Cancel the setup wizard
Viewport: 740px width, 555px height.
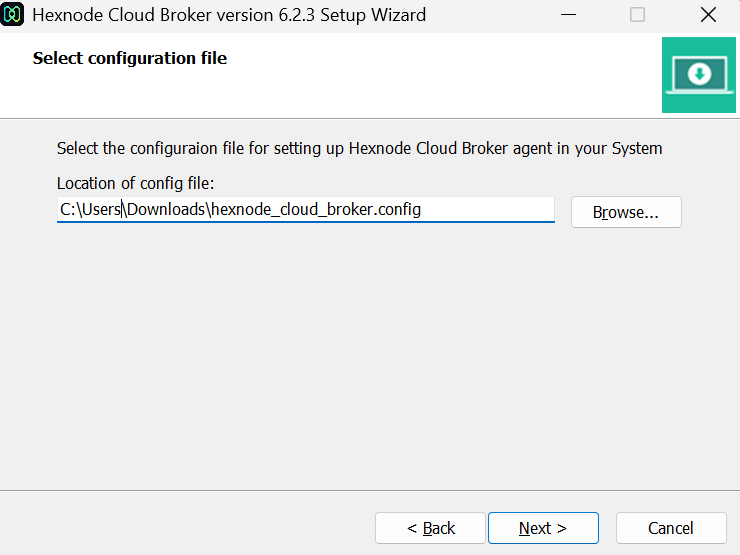click(671, 528)
